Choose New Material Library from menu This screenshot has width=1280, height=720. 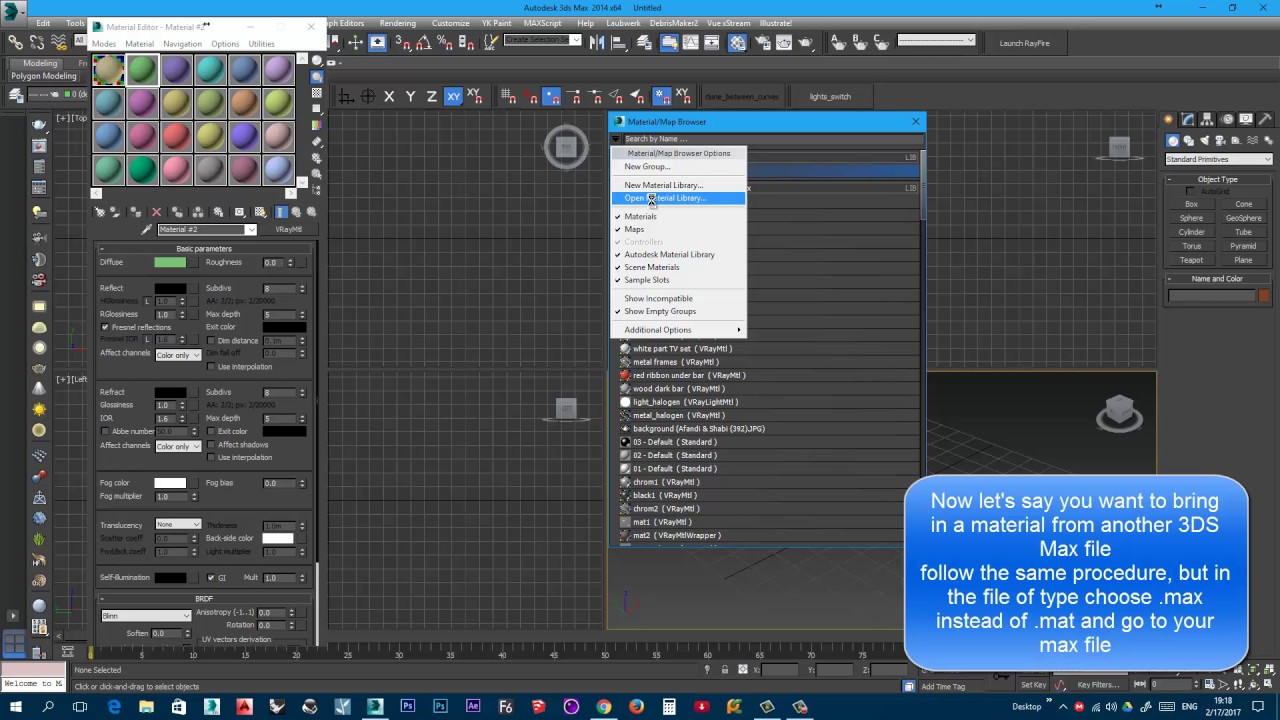pyautogui.click(x=678, y=185)
